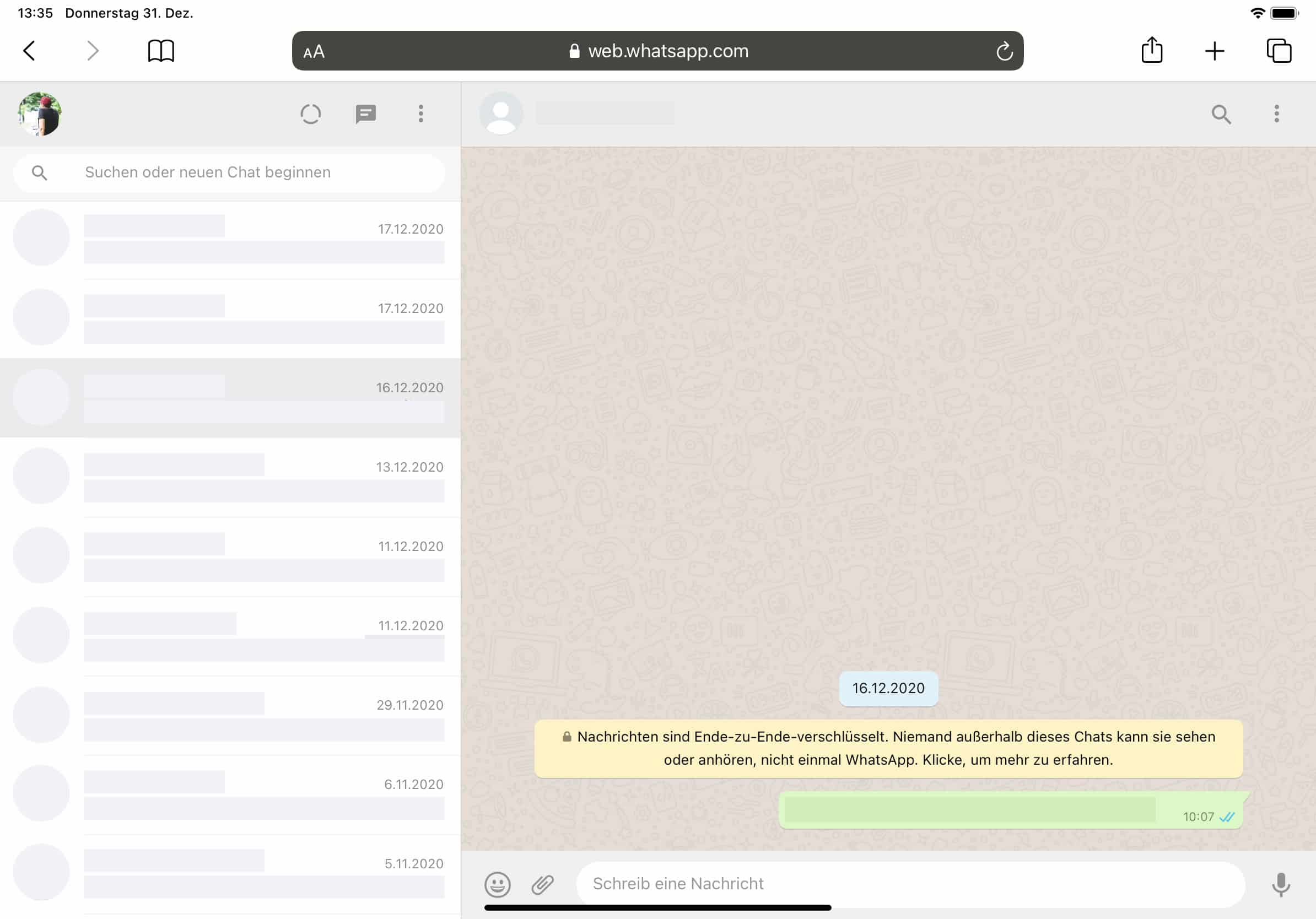
Task: Start a new chat
Action: point(366,114)
